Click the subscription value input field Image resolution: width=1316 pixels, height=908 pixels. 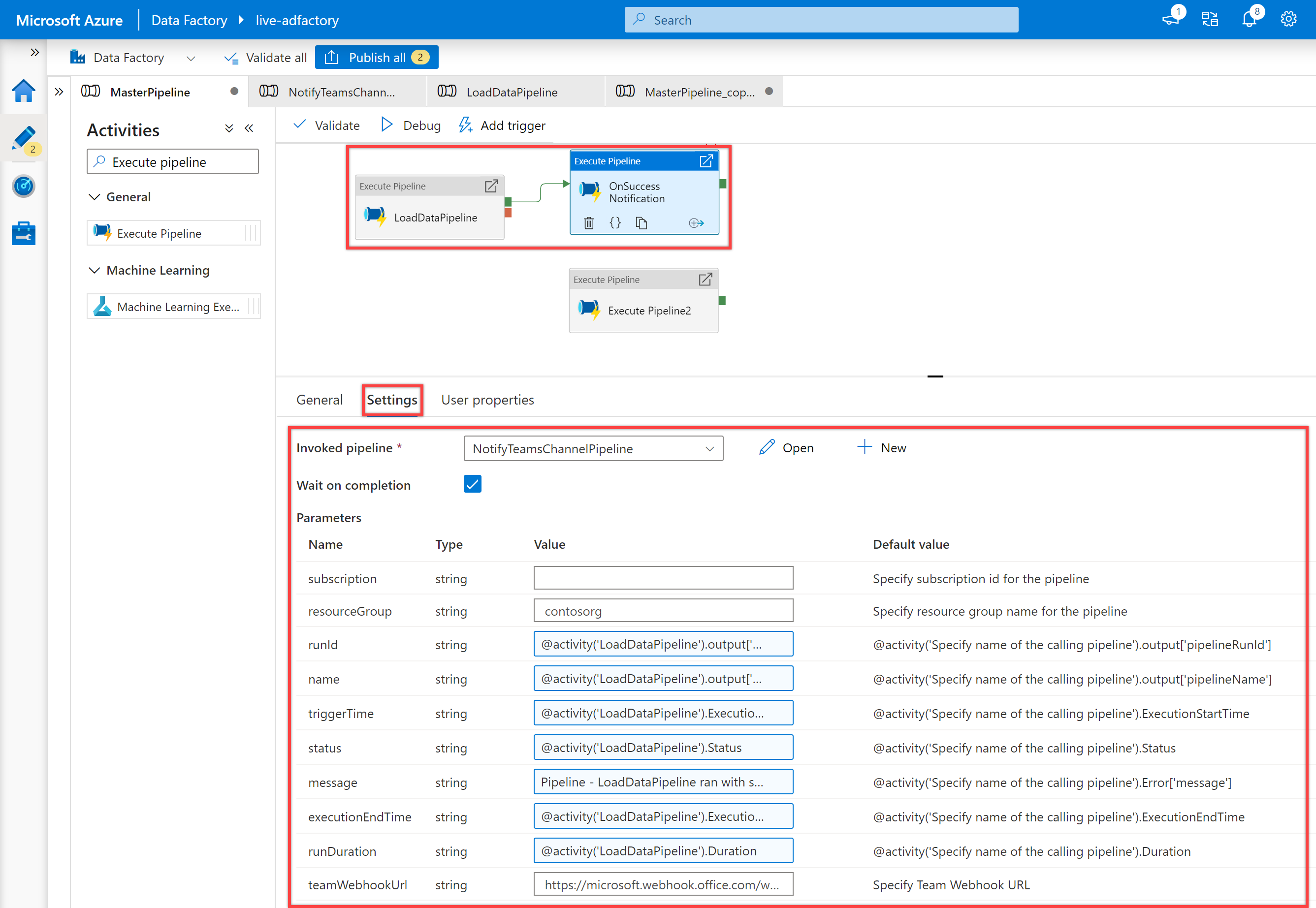pyautogui.click(x=663, y=577)
